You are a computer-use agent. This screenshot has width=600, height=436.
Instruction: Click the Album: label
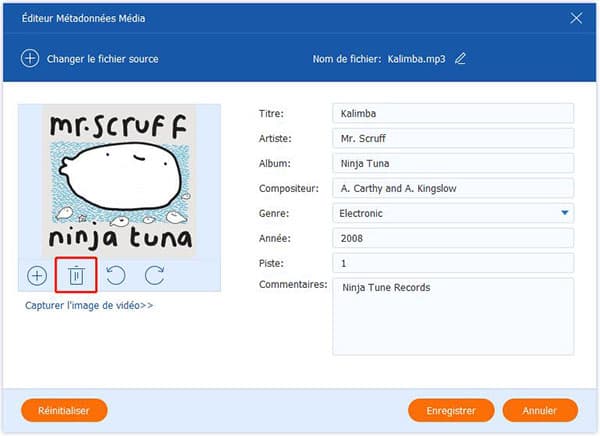click(x=275, y=163)
